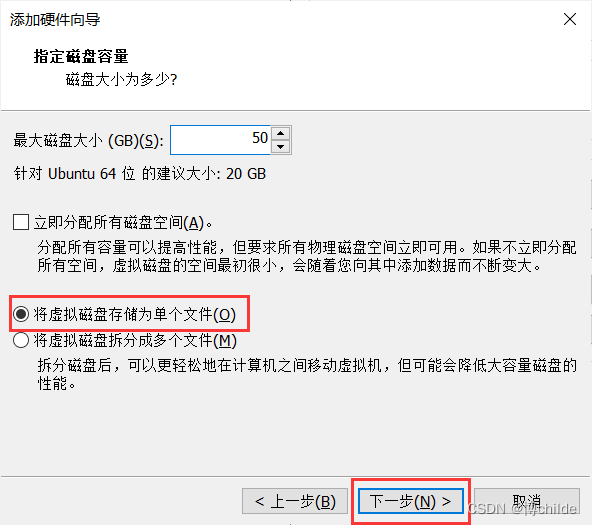Enable the 立即分配所有磁盘空间 checkbox box

click(x=21, y=222)
